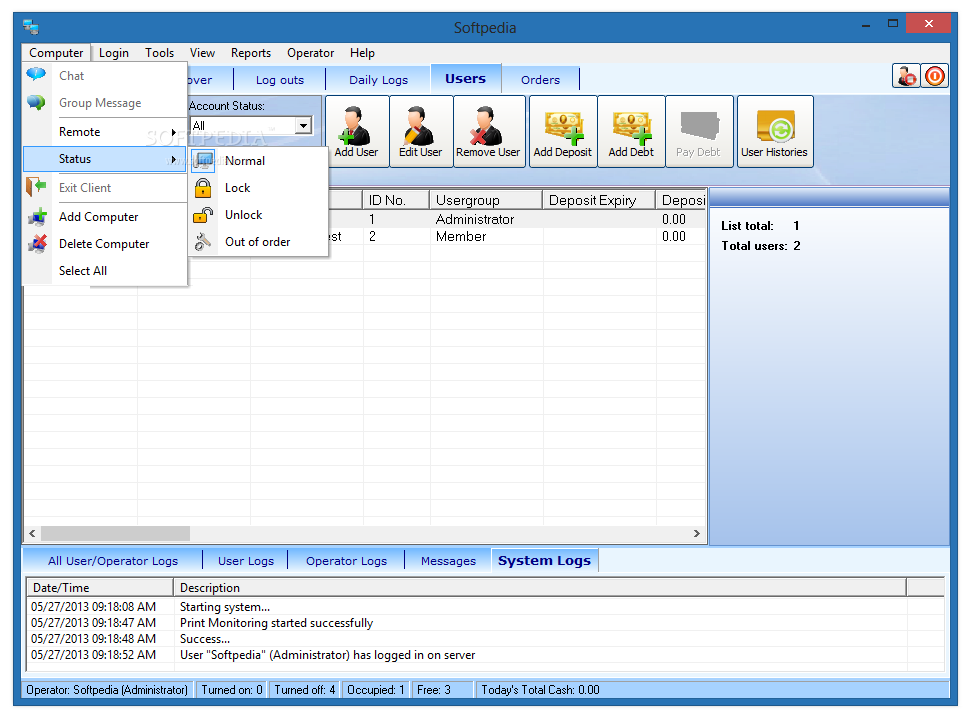Image resolution: width=975 pixels, height=725 pixels.
Task: Expand the Remote submenu
Action: [104, 132]
